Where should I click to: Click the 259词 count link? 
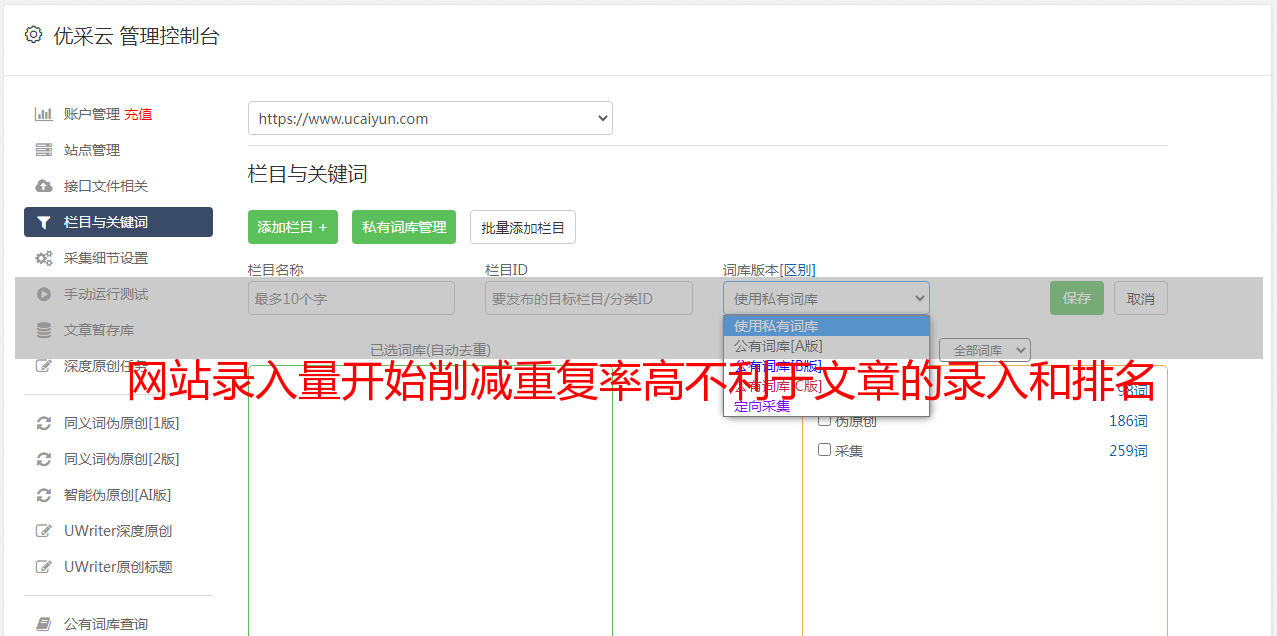click(1128, 451)
